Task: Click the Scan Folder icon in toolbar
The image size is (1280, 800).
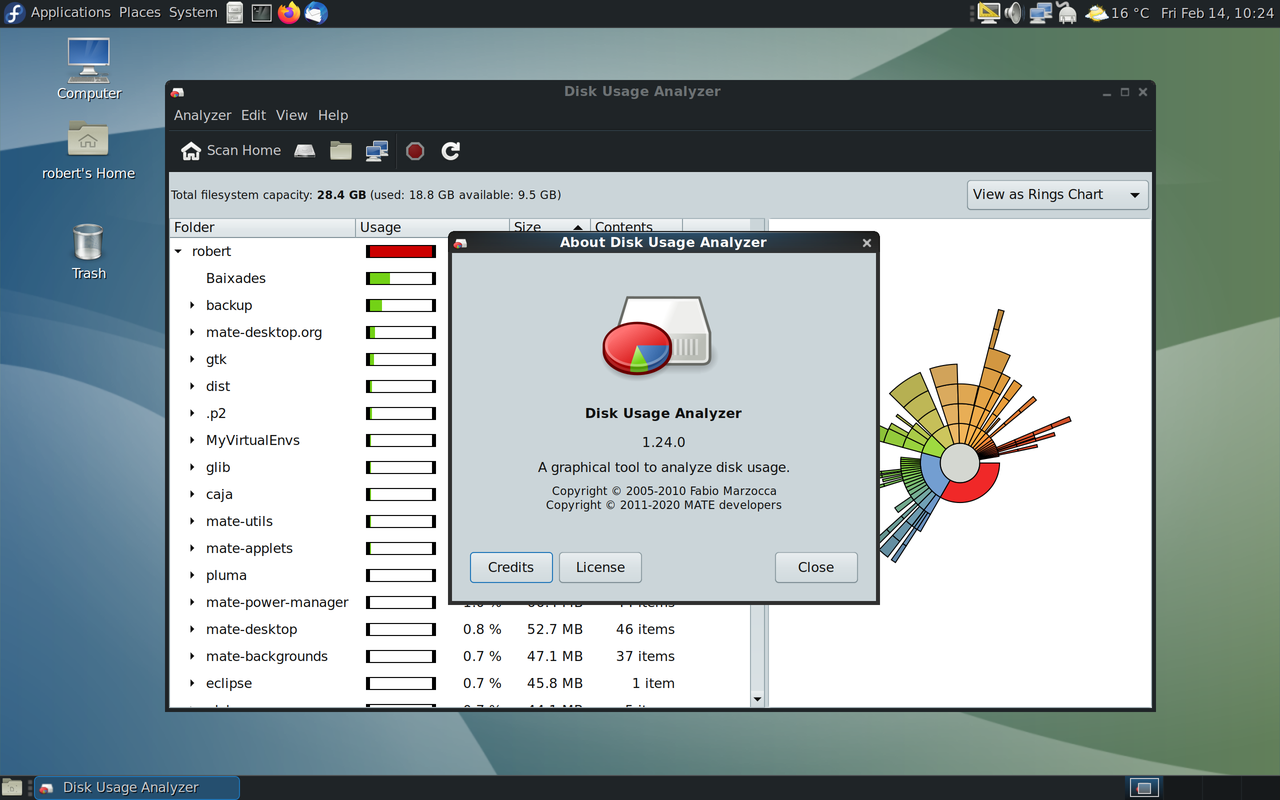Action: 341,151
